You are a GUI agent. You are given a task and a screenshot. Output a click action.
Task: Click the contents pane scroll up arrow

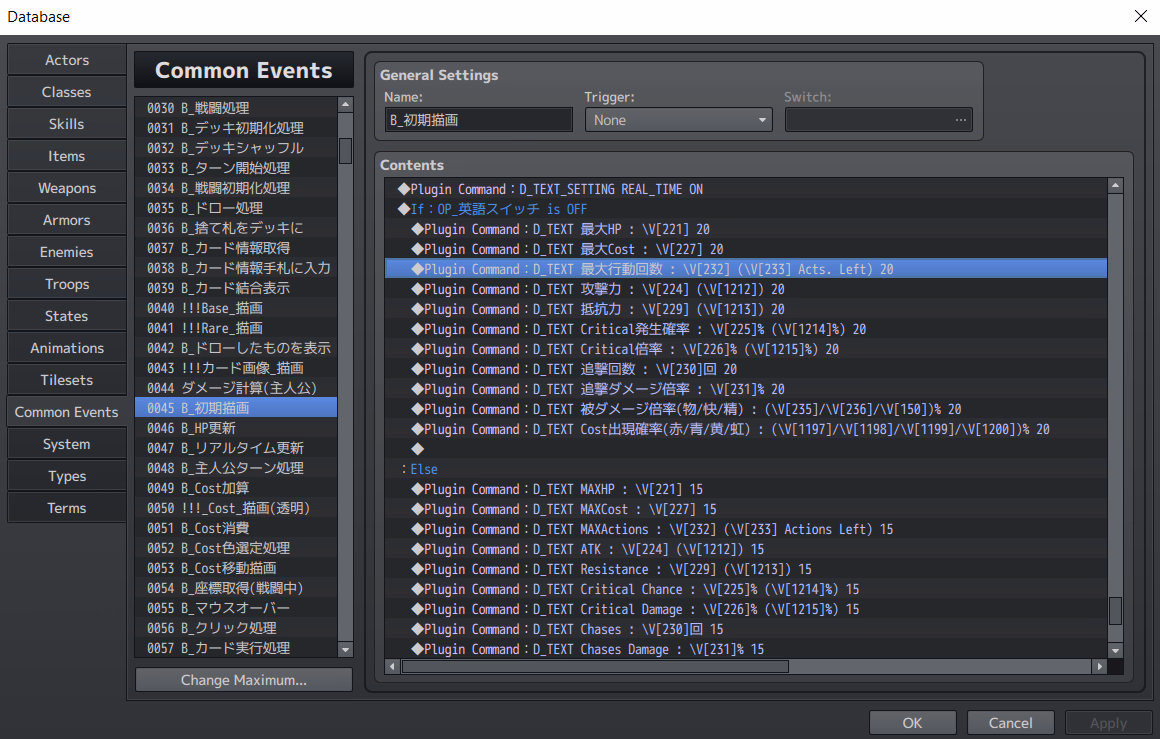point(1115,186)
